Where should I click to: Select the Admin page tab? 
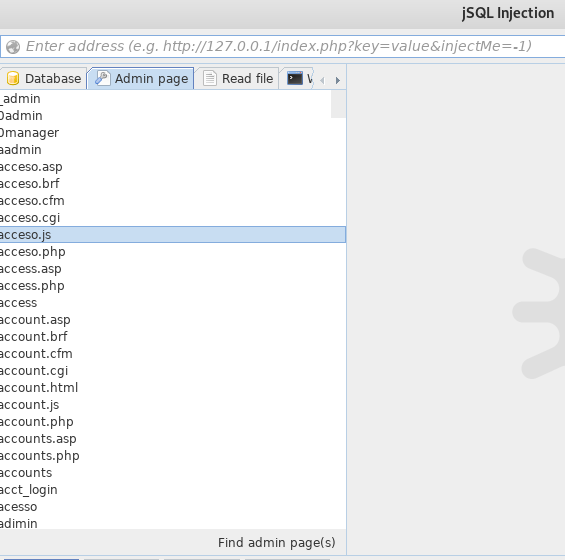pos(141,78)
